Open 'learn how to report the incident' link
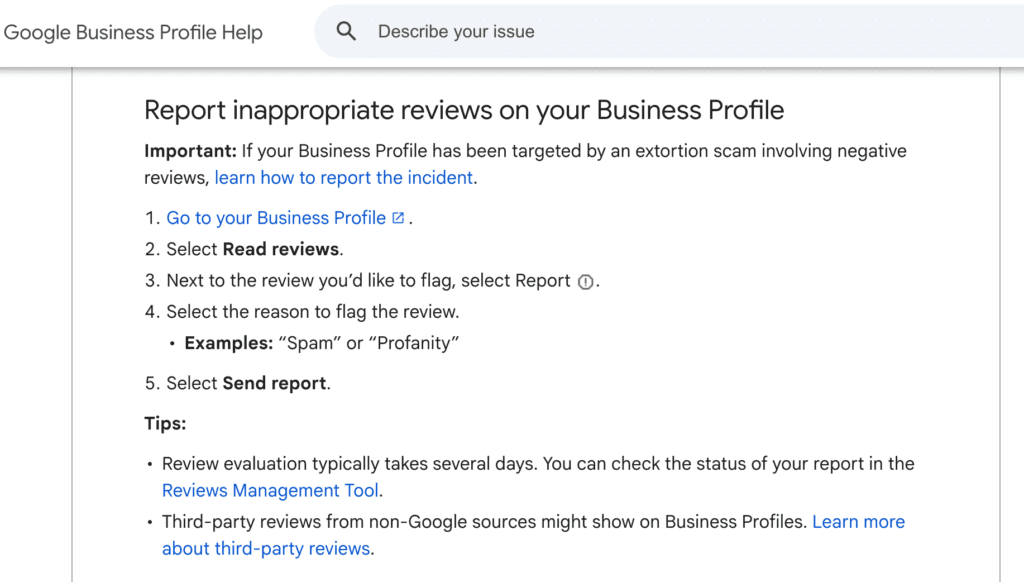Viewport: 1024px width, 582px height. [344, 178]
